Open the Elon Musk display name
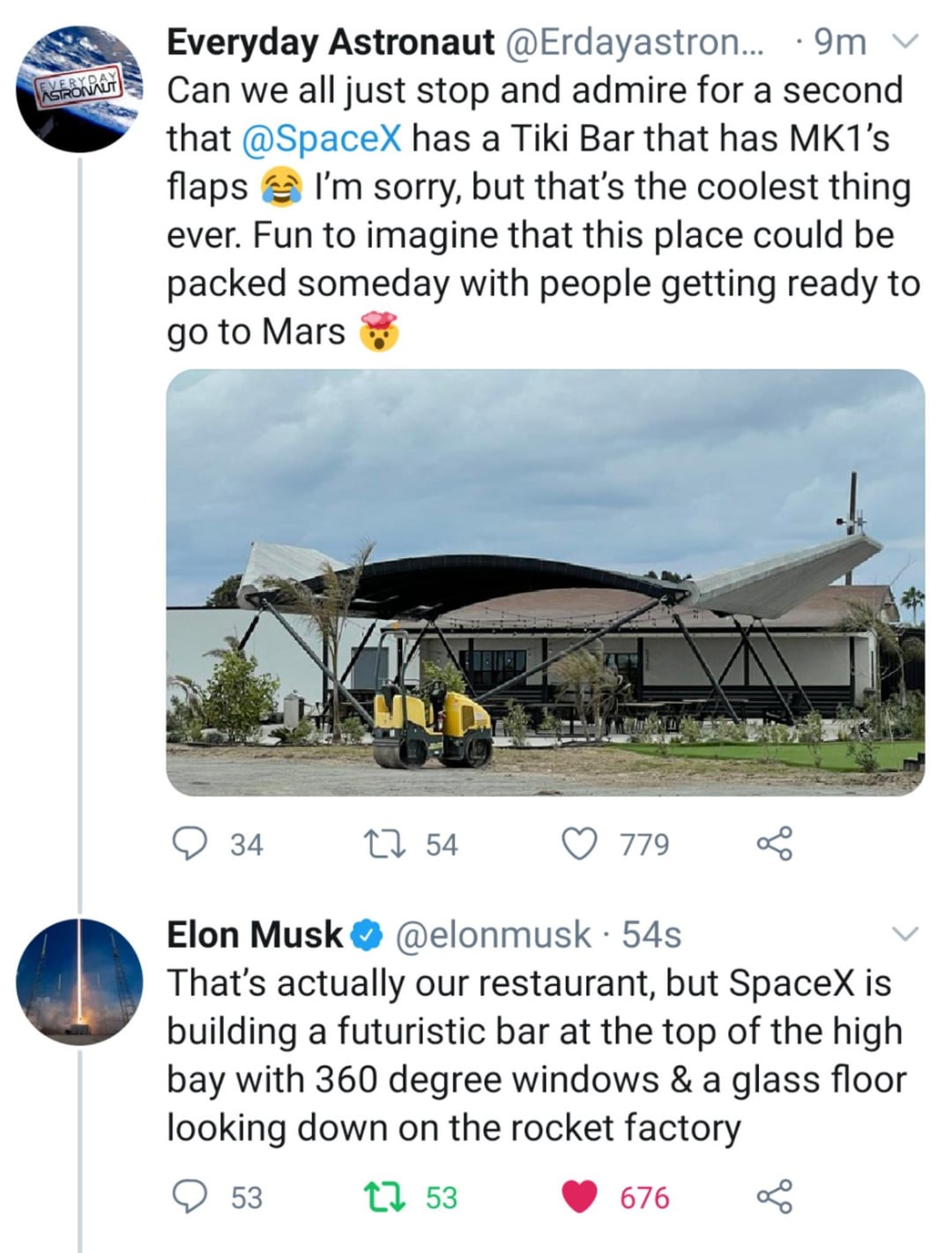 pyautogui.click(x=255, y=935)
